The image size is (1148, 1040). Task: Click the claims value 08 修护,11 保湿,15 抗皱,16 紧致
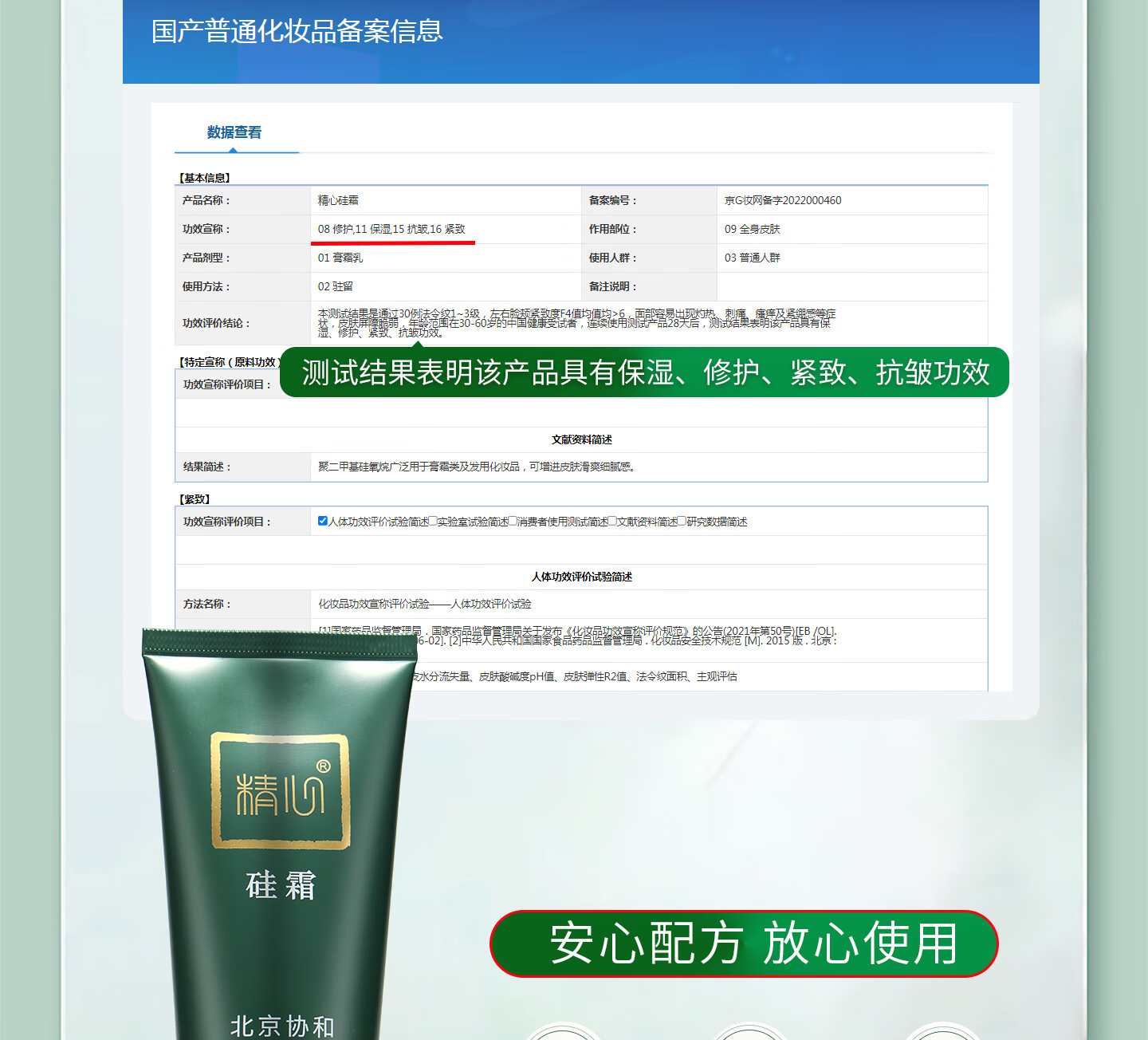[x=391, y=229]
